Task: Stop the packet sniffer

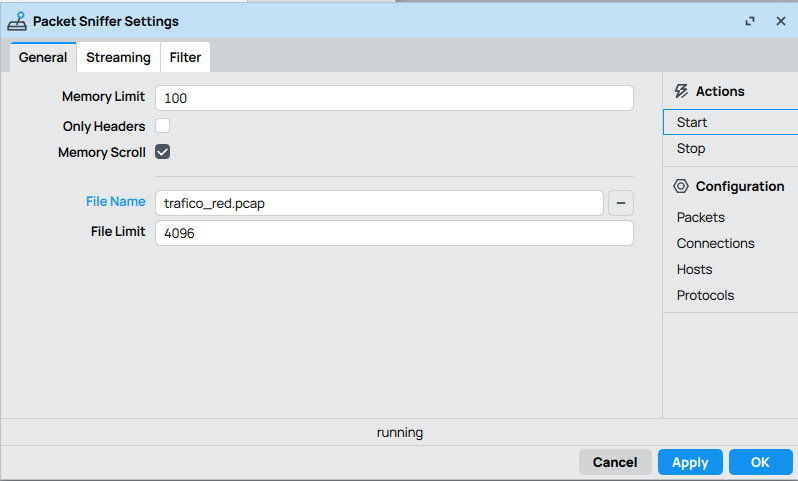Action: 691,148
